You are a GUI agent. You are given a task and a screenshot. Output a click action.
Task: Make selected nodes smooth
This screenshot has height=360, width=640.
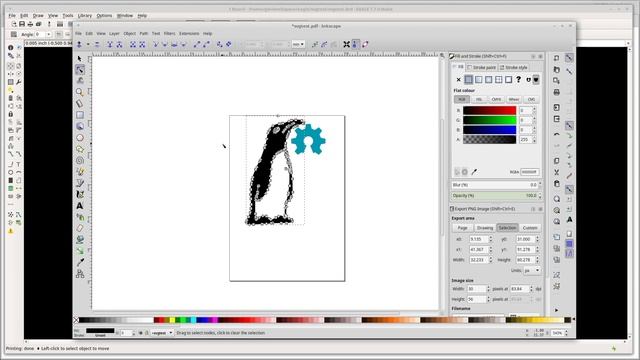[164, 44]
